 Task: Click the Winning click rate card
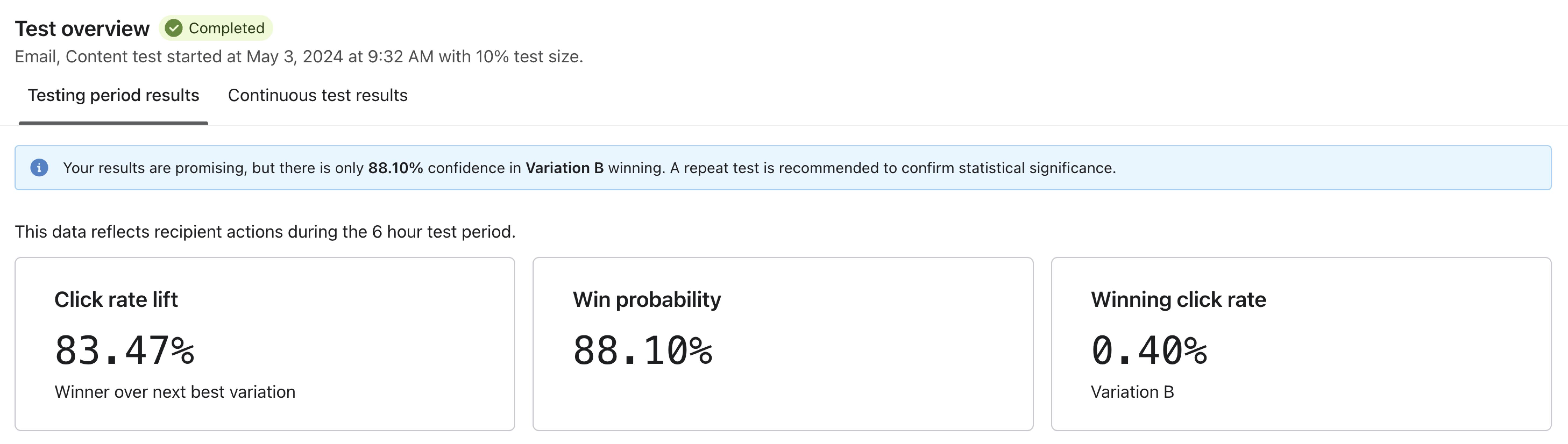click(1301, 344)
